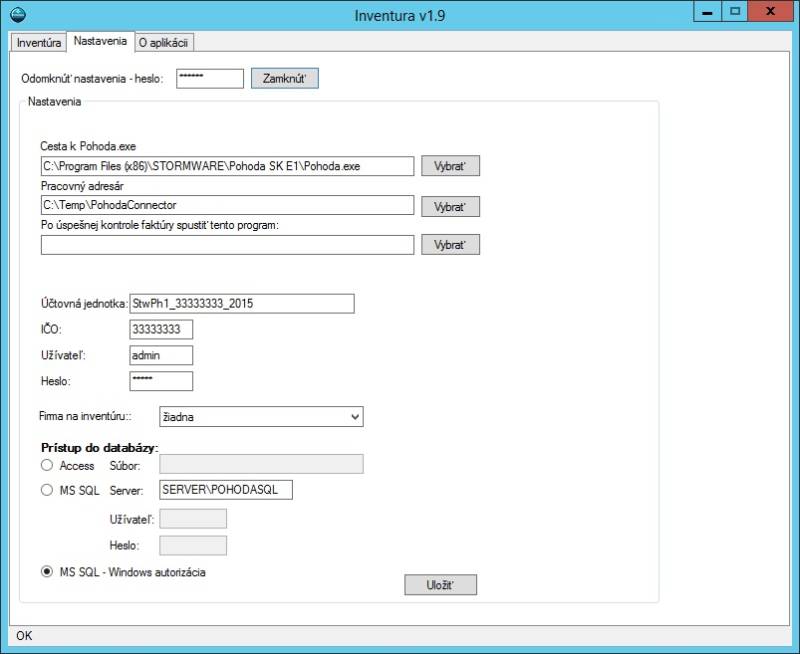Select the MS SQL radio button
This screenshot has width=800, height=654.
click(x=47, y=490)
